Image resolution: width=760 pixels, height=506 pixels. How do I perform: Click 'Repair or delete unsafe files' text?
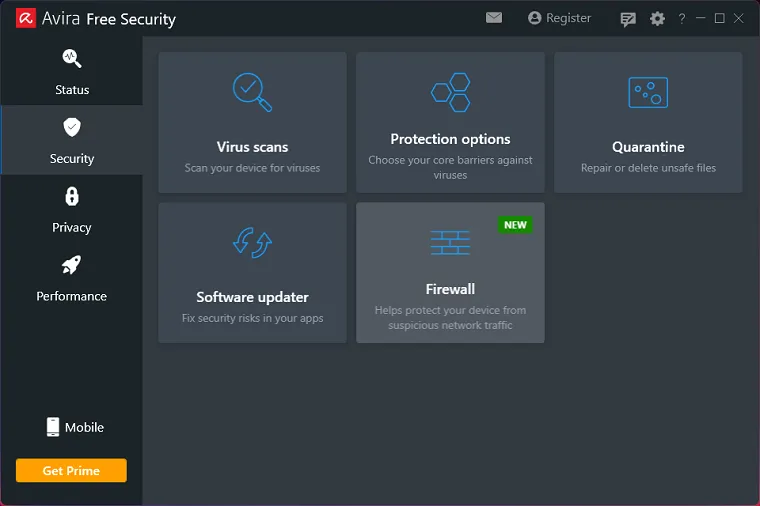click(648, 168)
